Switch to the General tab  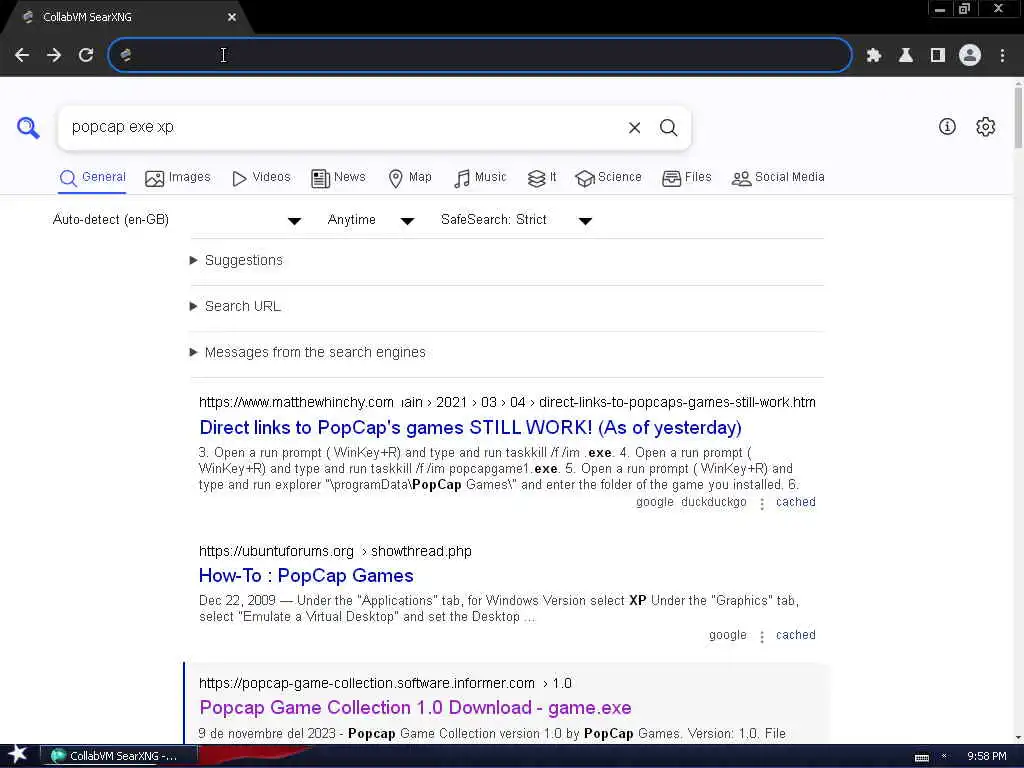pyautogui.click(x=92, y=178)
